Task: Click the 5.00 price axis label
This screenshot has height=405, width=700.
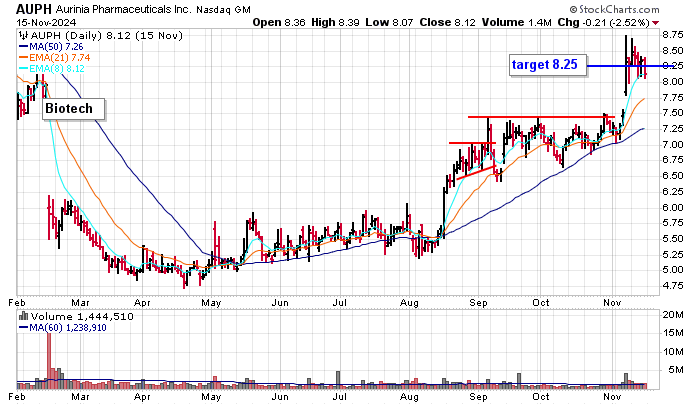Action: [x=673, y=270]
